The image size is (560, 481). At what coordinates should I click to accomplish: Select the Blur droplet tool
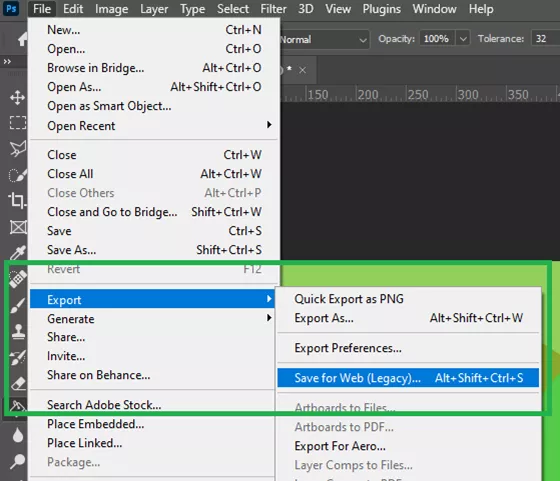[18, 435]
